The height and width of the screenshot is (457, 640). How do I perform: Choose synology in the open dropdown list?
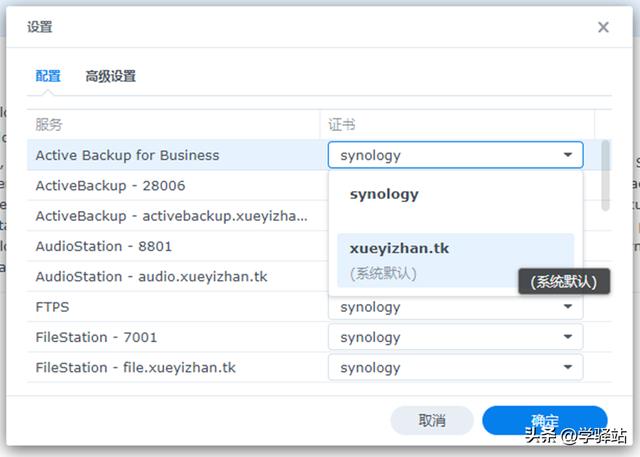tap(456, 195)
